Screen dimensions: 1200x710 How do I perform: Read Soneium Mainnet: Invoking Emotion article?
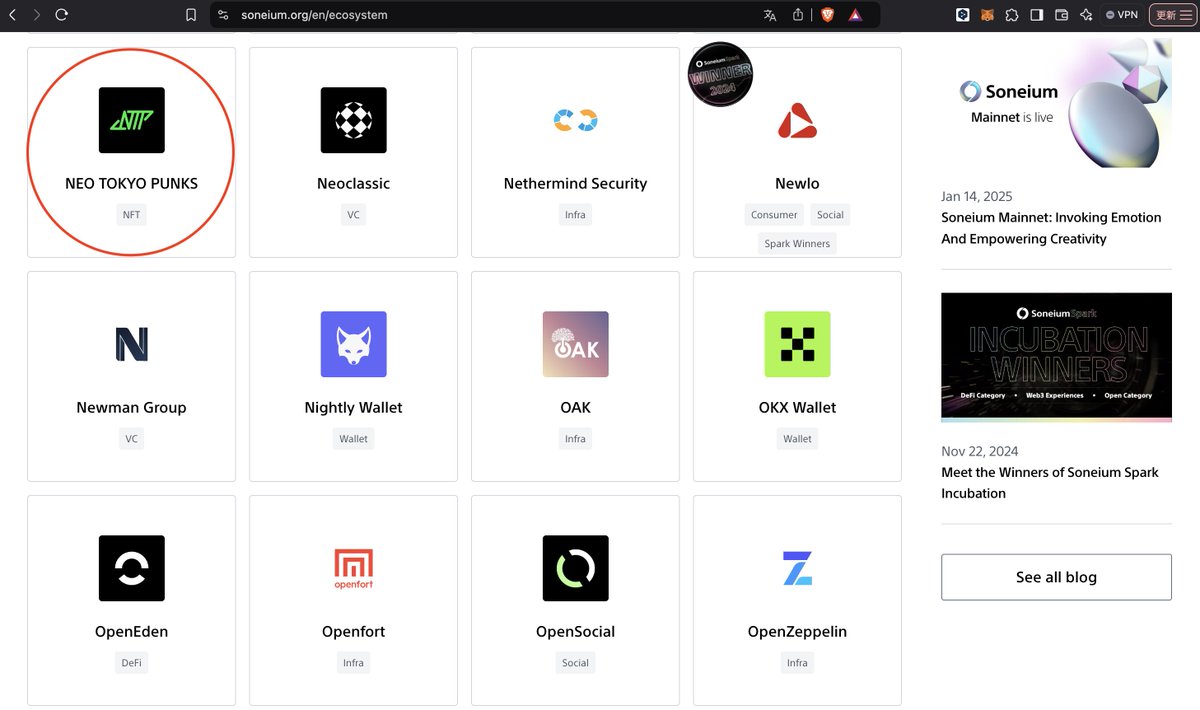1051,228
